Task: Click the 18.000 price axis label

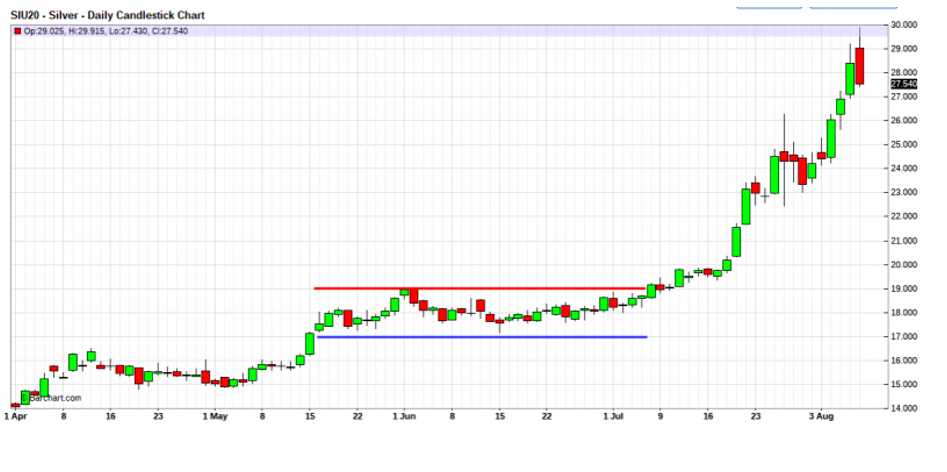Action: [x=904, y=313]
